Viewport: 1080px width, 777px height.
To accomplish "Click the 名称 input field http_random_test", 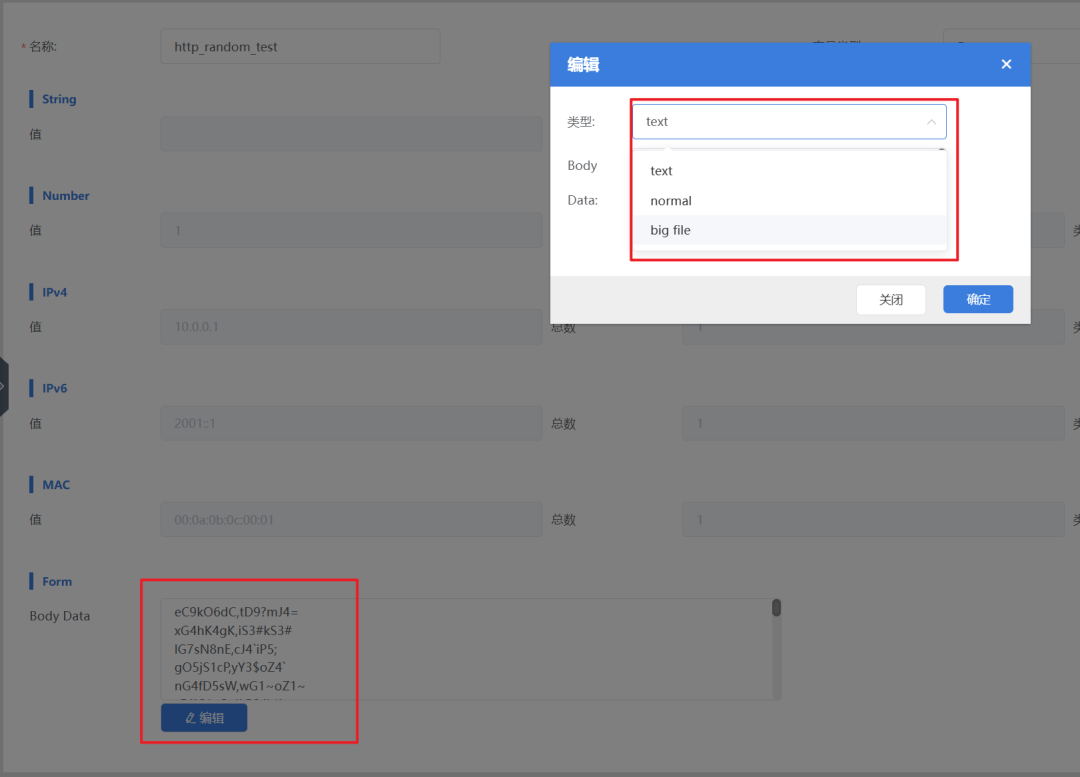I will click(300, 47).
